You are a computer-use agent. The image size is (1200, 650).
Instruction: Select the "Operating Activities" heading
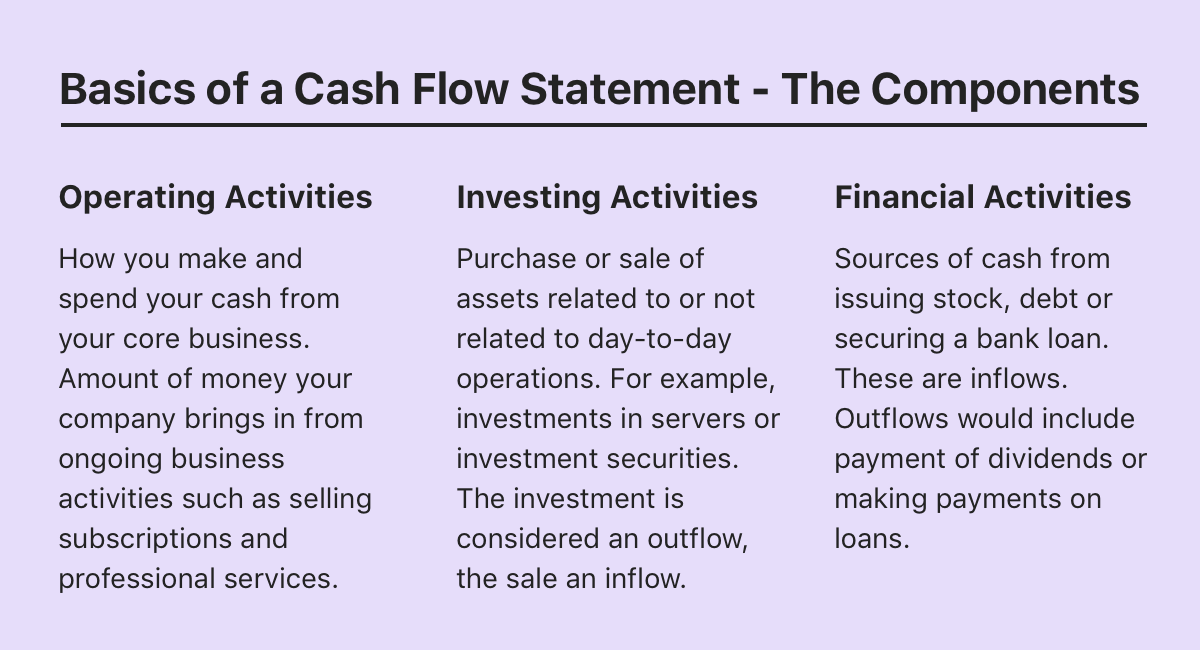point(215,197)
